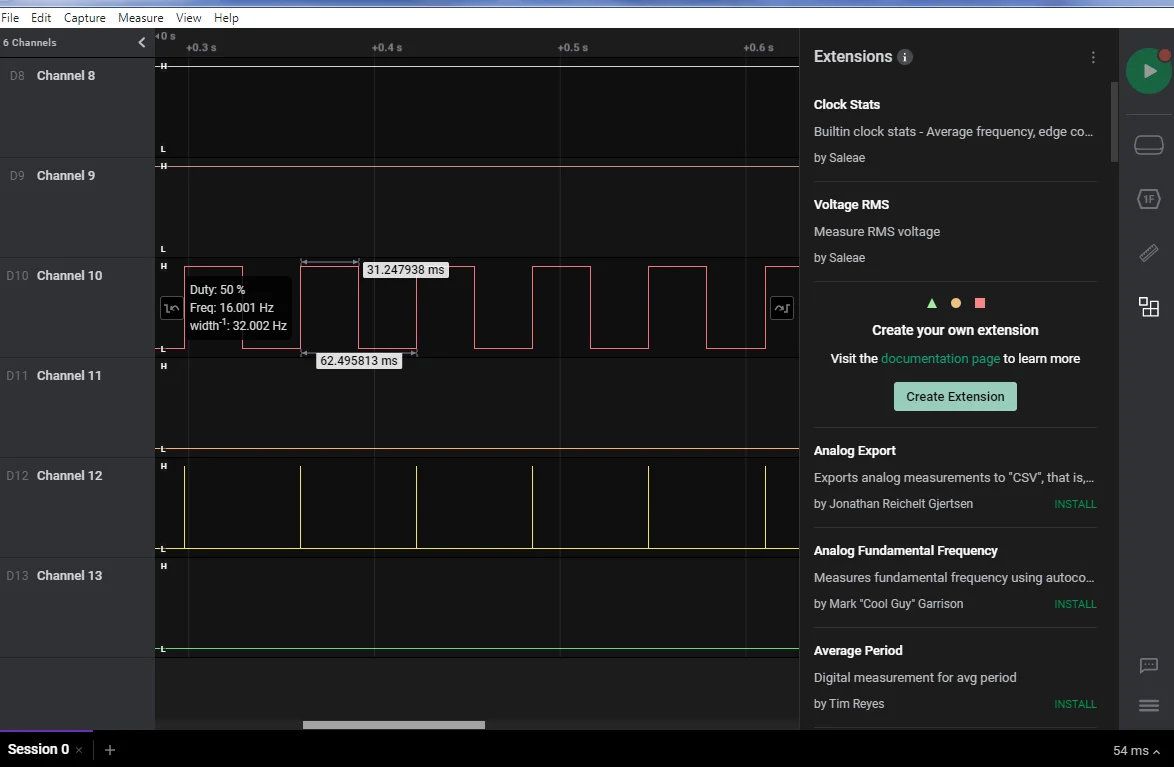Click the 6 Channels header text
1174x767 pixels.
pos(29,43)
